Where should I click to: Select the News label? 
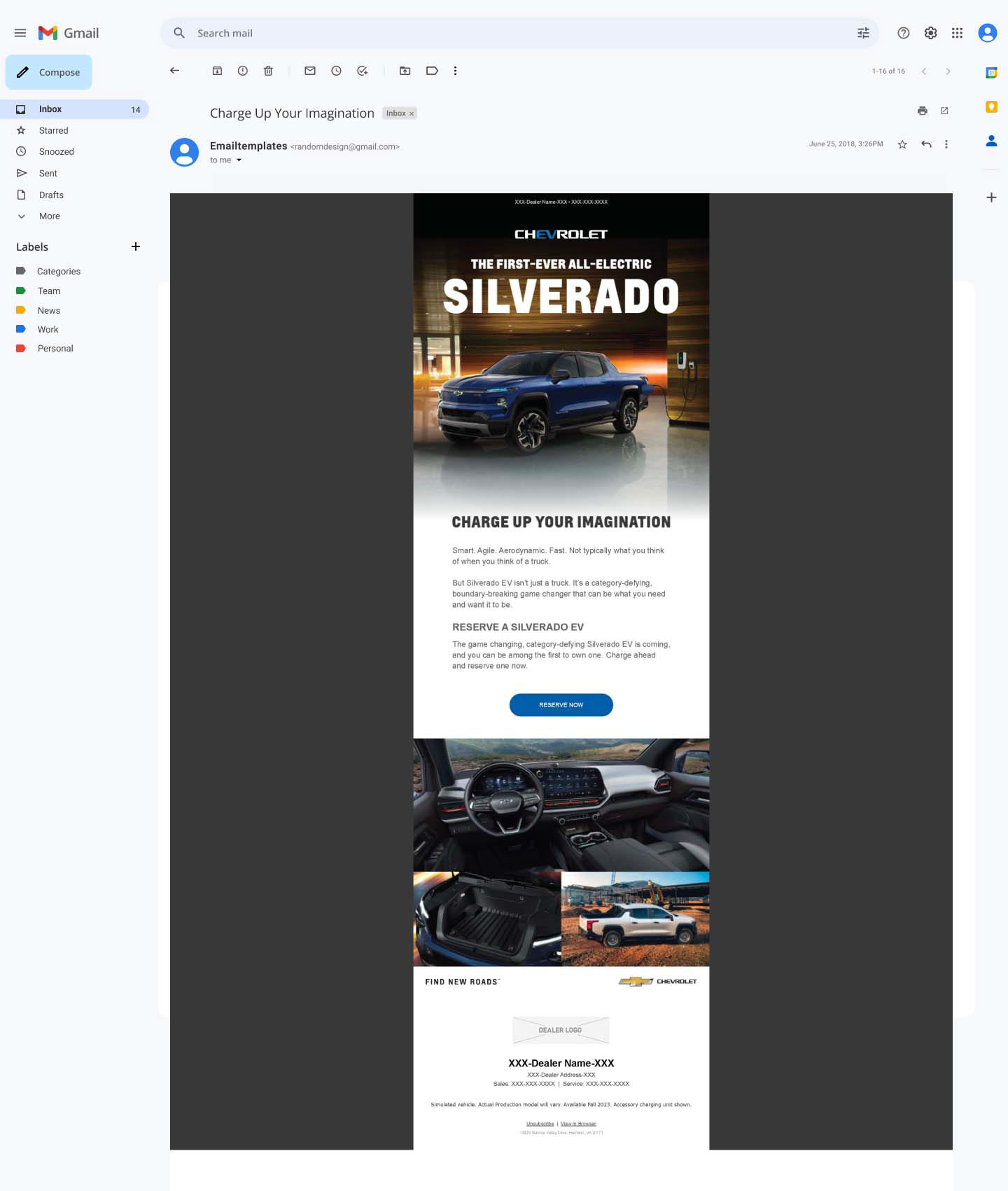(x=49, y=310)
